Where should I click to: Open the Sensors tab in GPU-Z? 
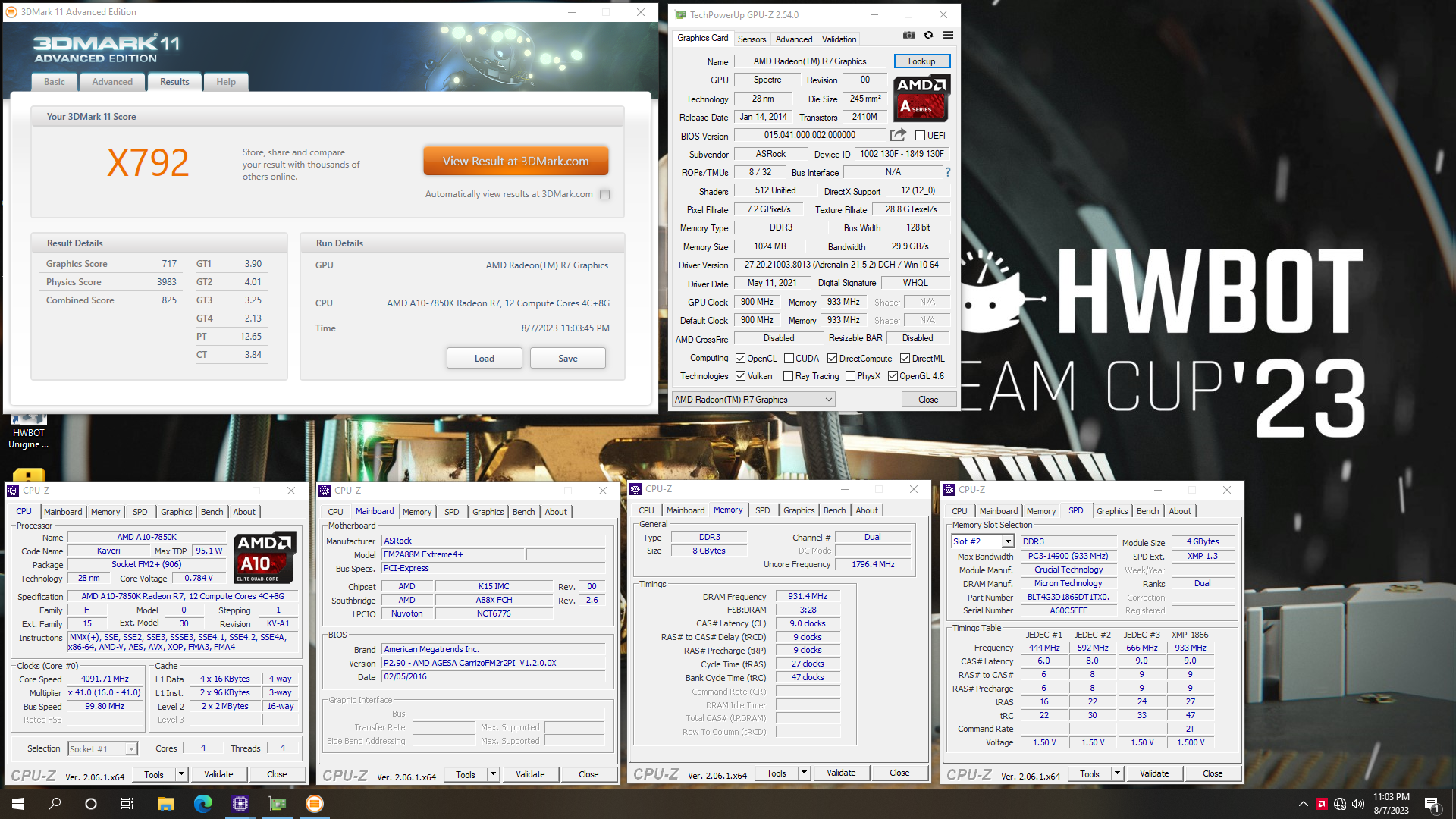pyautogui.click(x=752, y=39)
